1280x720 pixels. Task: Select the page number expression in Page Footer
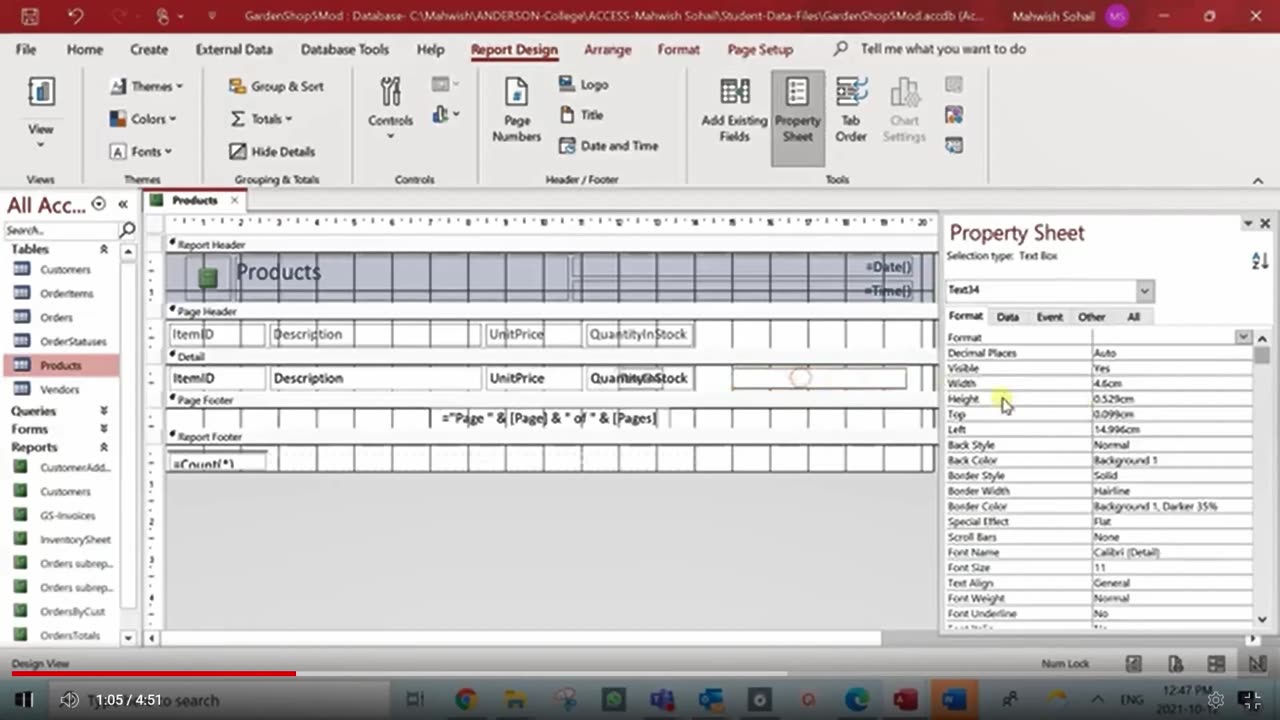tap(549, 418)
